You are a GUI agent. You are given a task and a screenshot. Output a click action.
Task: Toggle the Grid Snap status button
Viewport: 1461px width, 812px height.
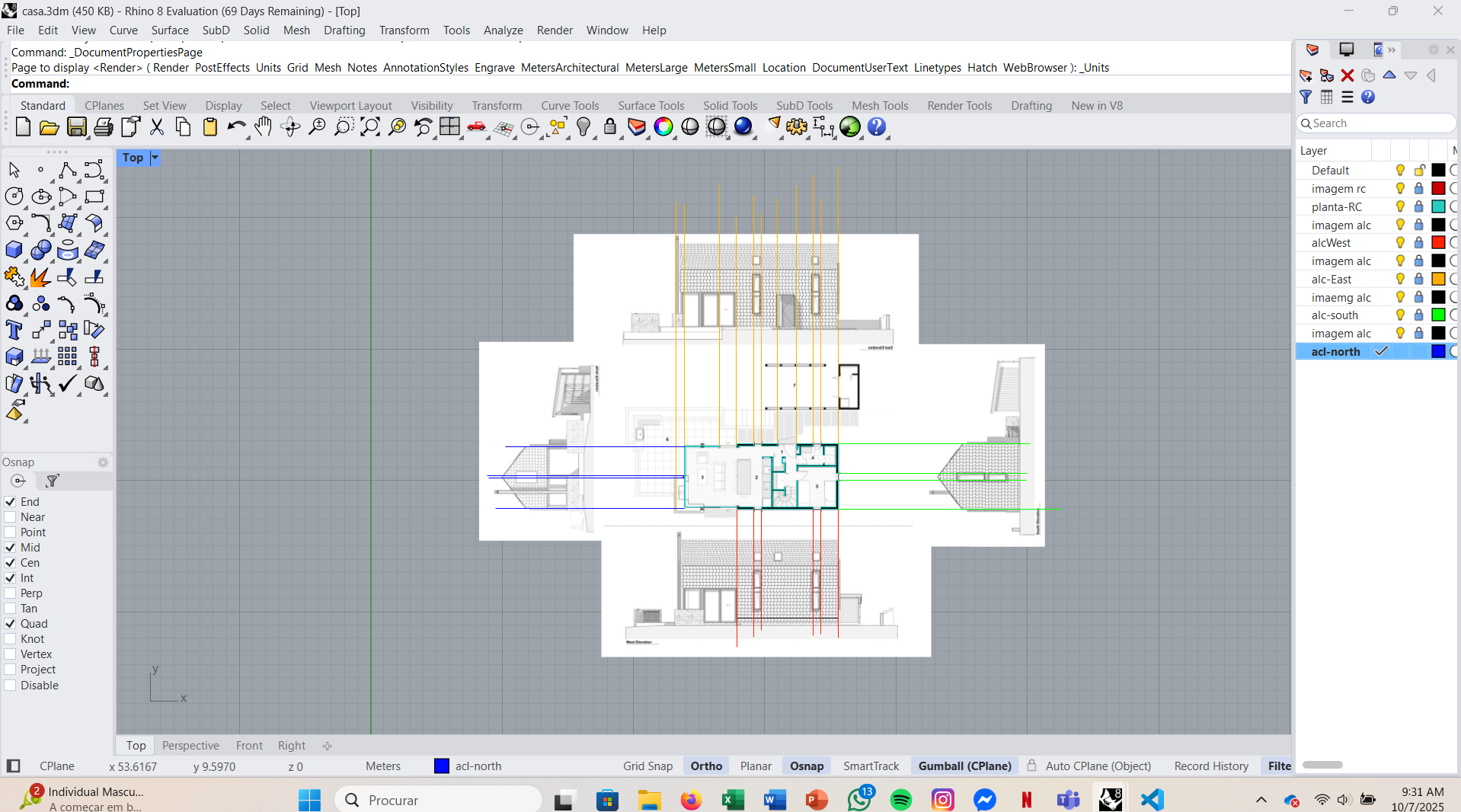click(x=647, y=766)
